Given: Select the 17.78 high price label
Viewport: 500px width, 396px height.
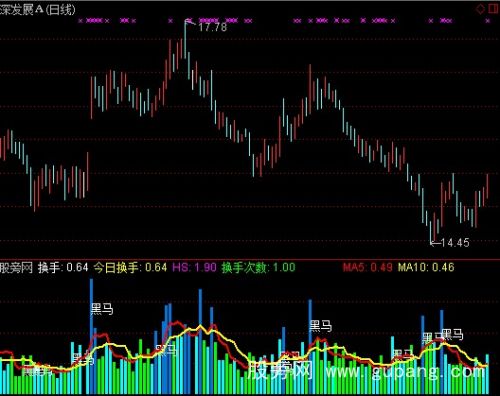Looking at the screenshot, I should click(212, 27).
